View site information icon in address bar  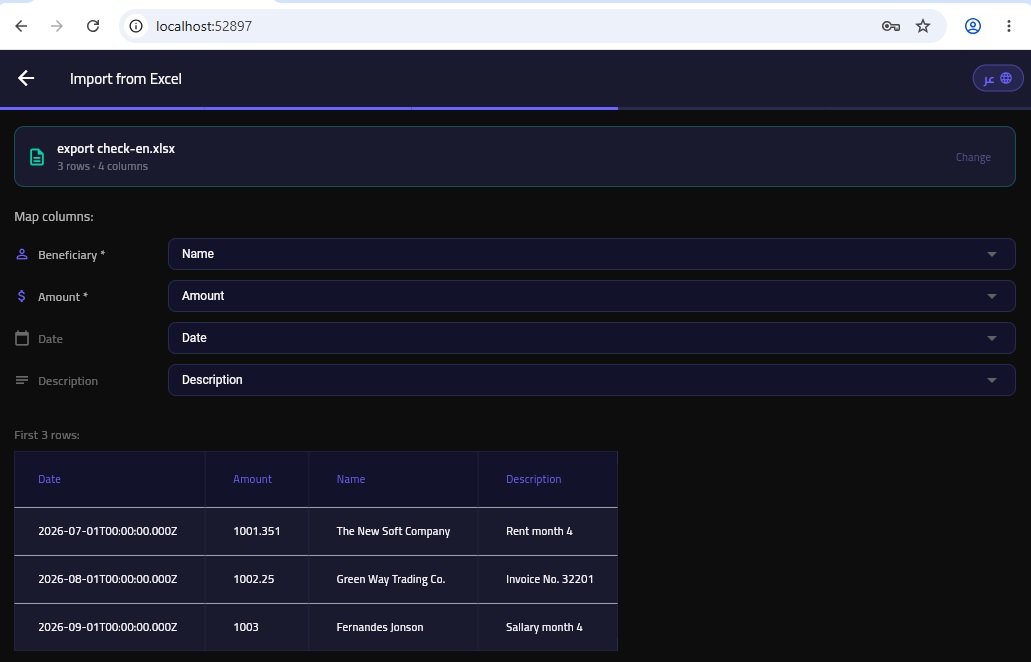(135, 26)
